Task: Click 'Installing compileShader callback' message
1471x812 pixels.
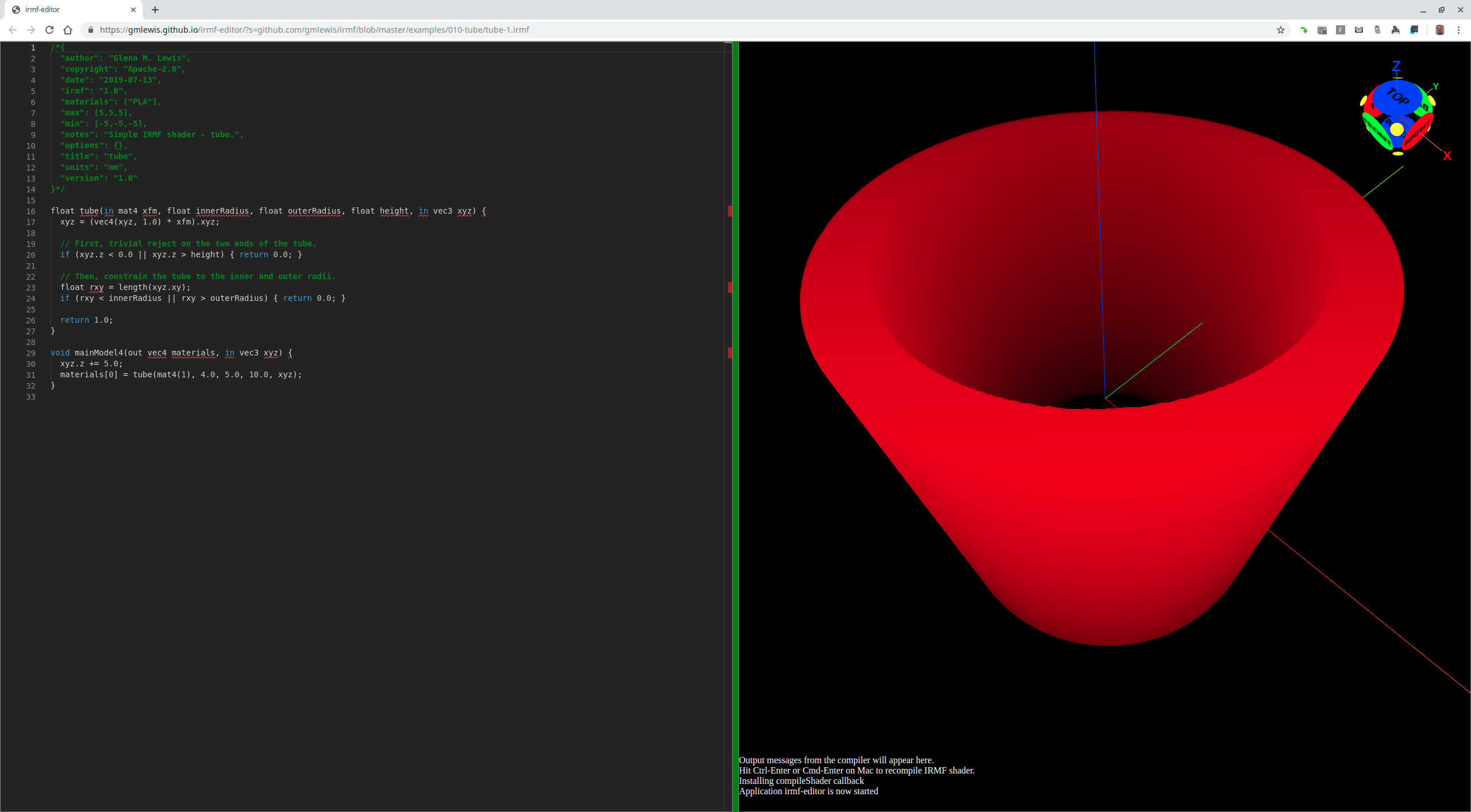Action: (801, 781)
